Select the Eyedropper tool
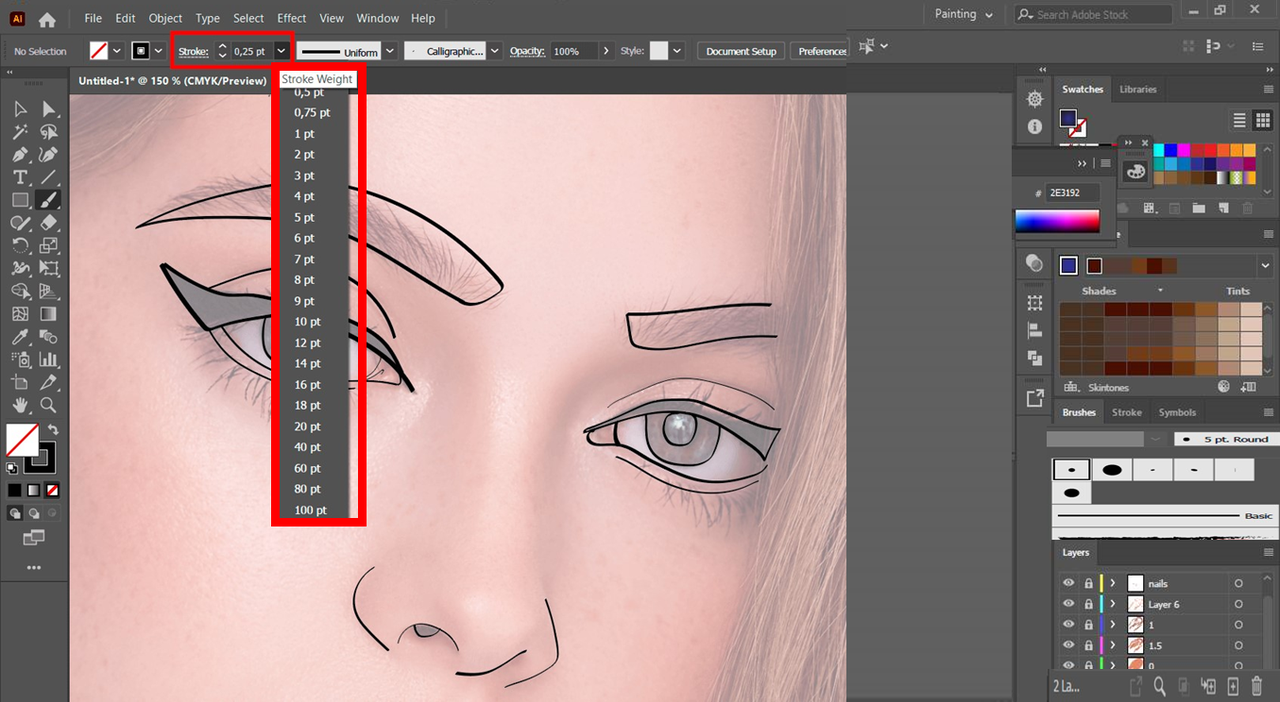The image size is (1280, 702). pyautogui.click(x=20, y=337)
